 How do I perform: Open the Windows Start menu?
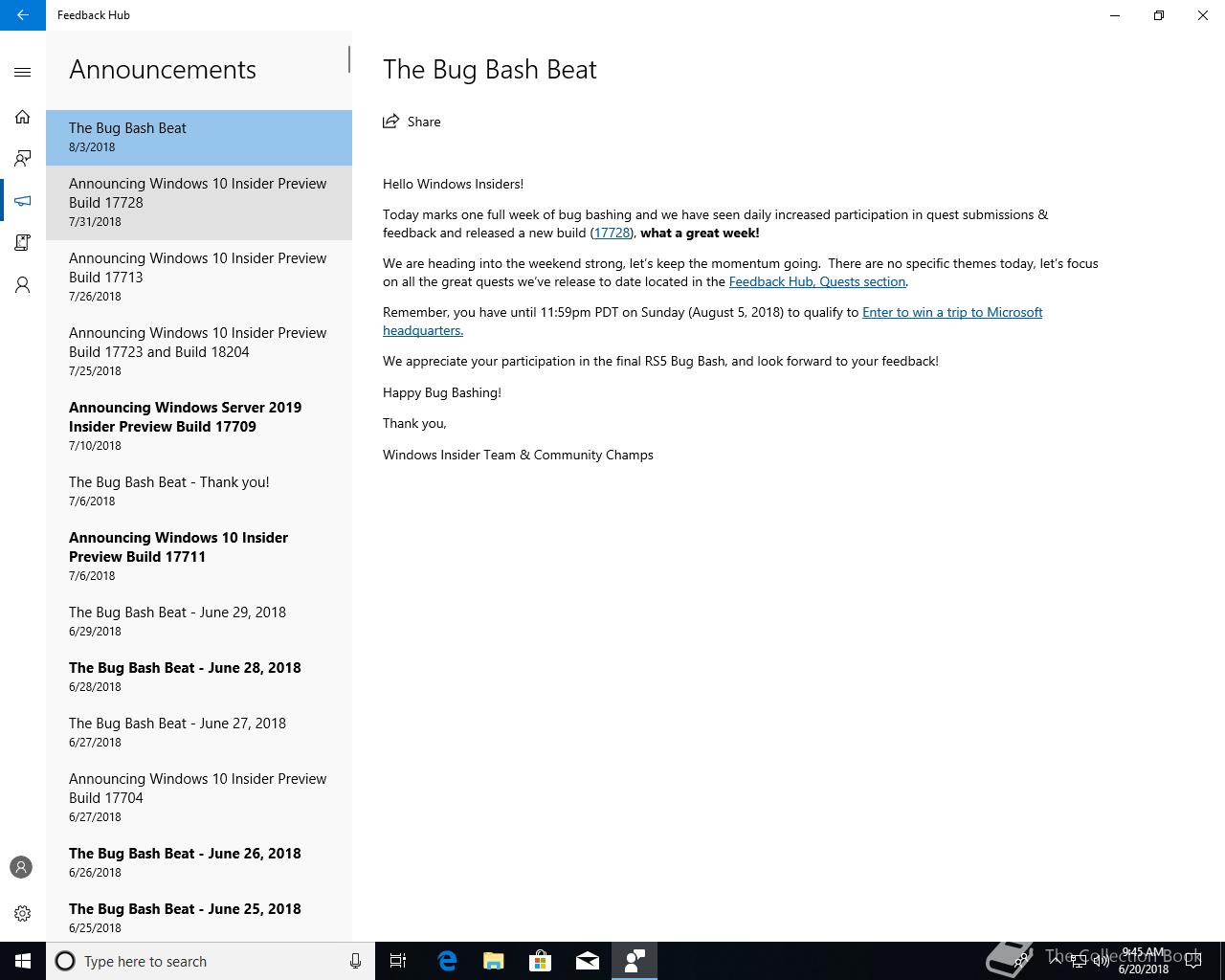point(23,961)
